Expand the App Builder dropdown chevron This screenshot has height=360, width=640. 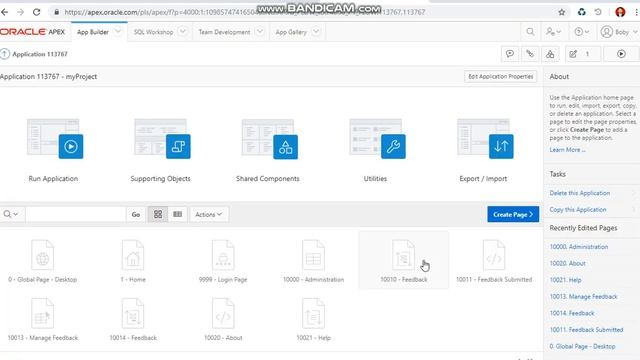click(x=118, y=31)
